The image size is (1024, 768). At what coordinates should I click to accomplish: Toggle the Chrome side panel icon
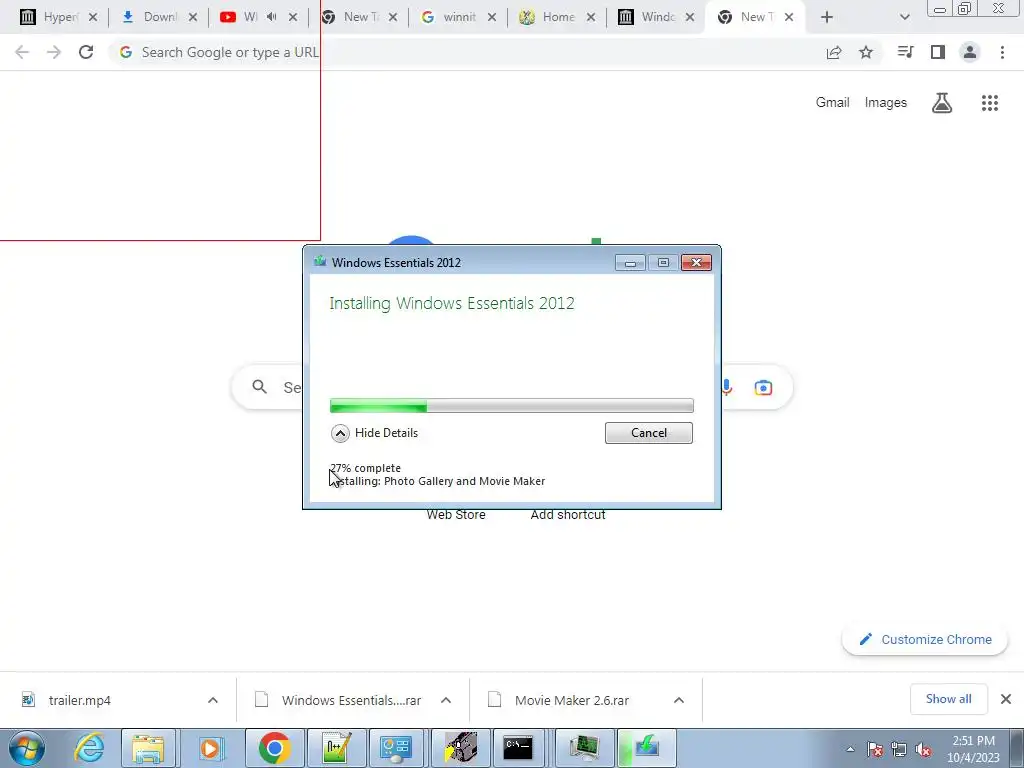click(938, 52)
